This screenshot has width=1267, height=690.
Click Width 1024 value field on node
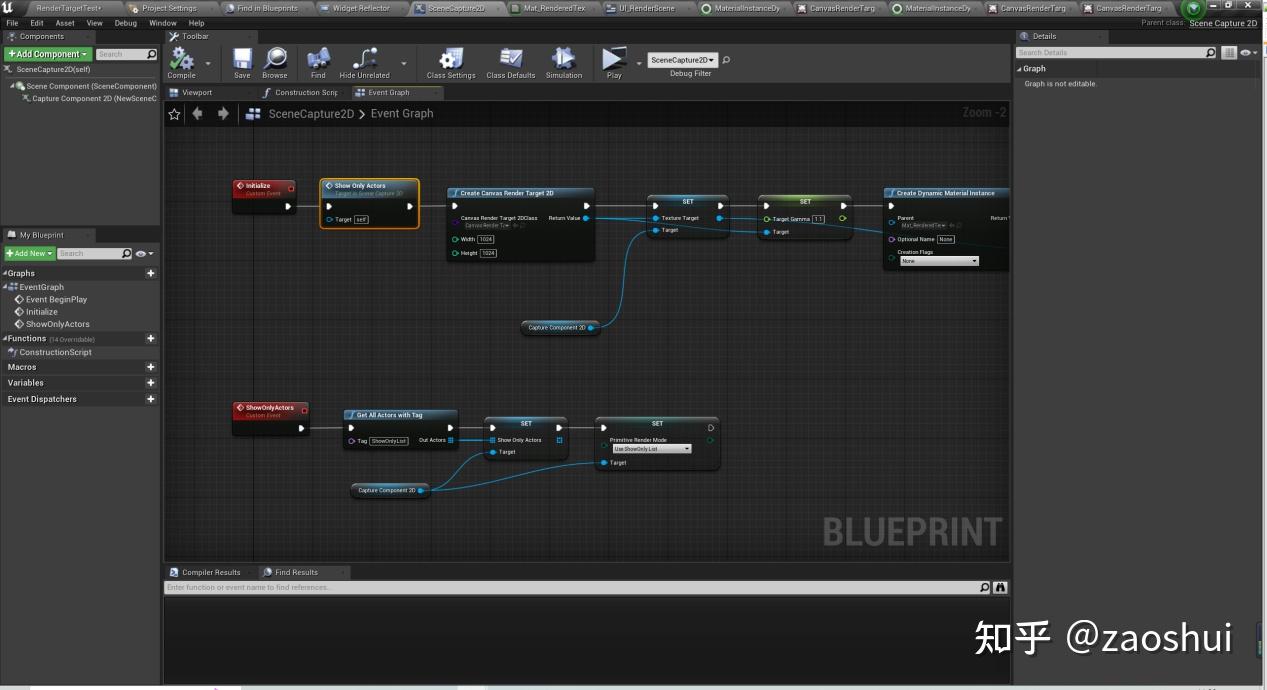click(486, 240)
